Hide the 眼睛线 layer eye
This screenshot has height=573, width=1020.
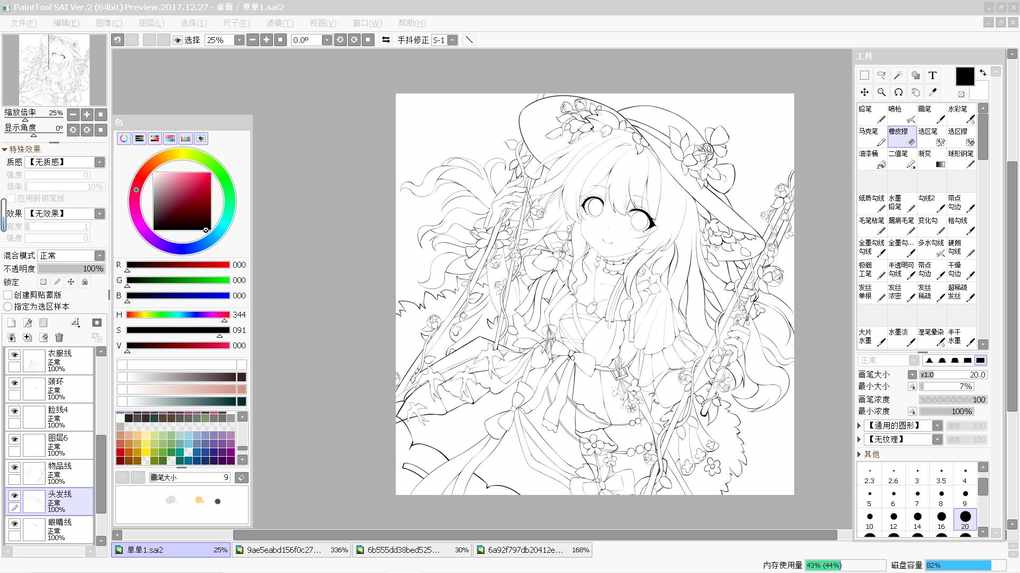coord(14,523)
